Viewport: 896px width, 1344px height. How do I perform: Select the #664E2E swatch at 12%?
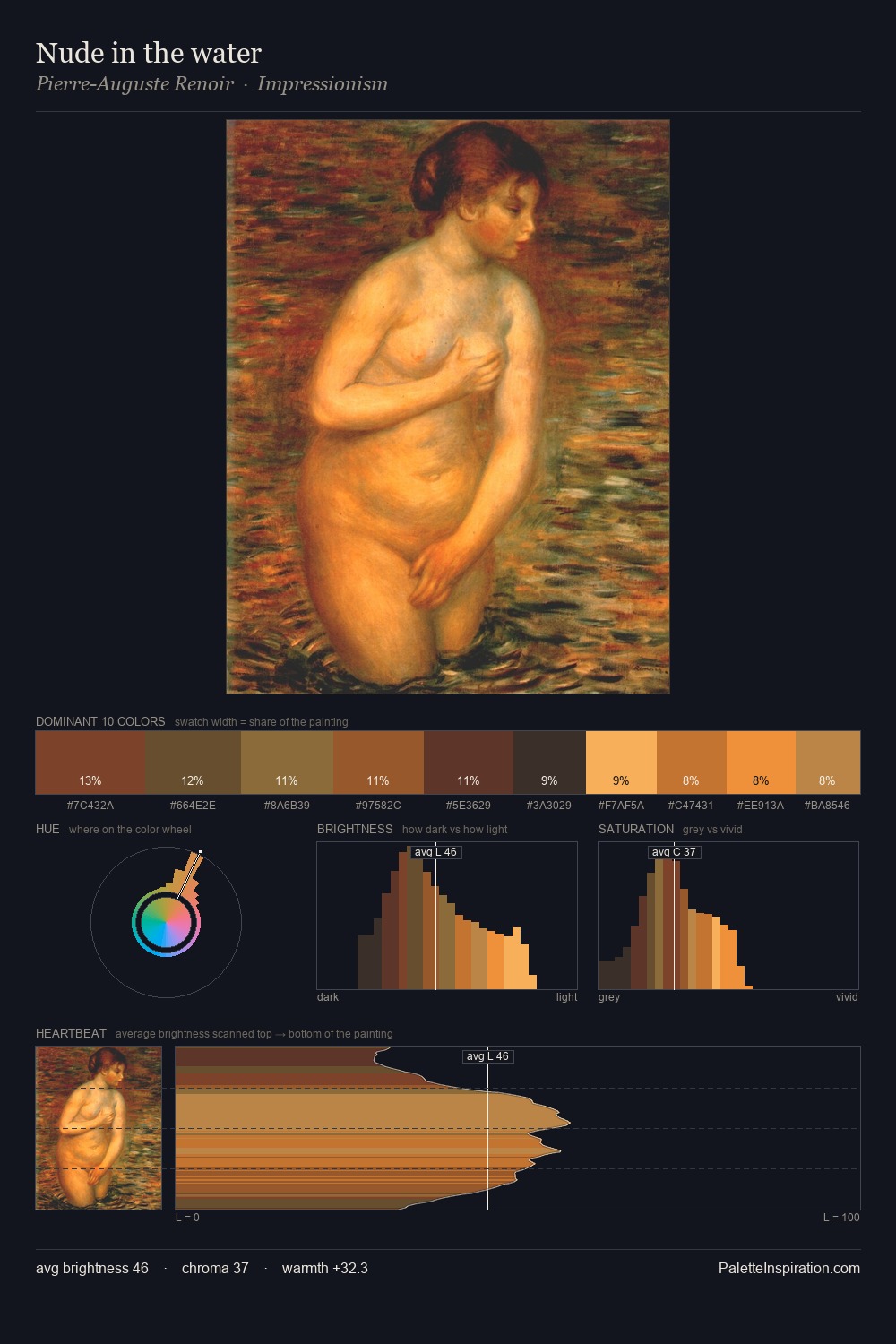click(193, 762)
